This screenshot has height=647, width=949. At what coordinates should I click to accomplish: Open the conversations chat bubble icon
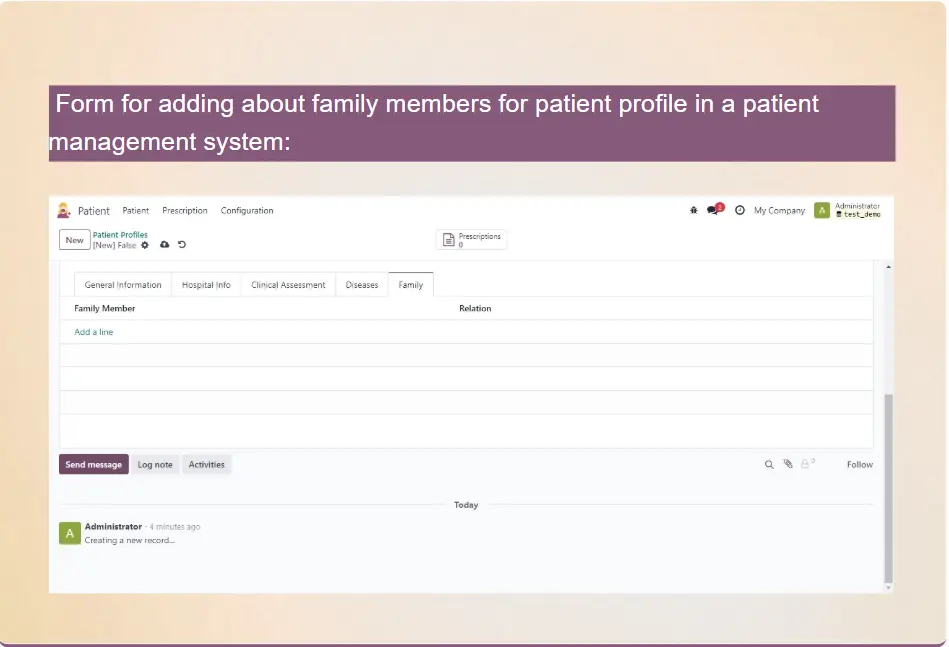tap(713, 210)
